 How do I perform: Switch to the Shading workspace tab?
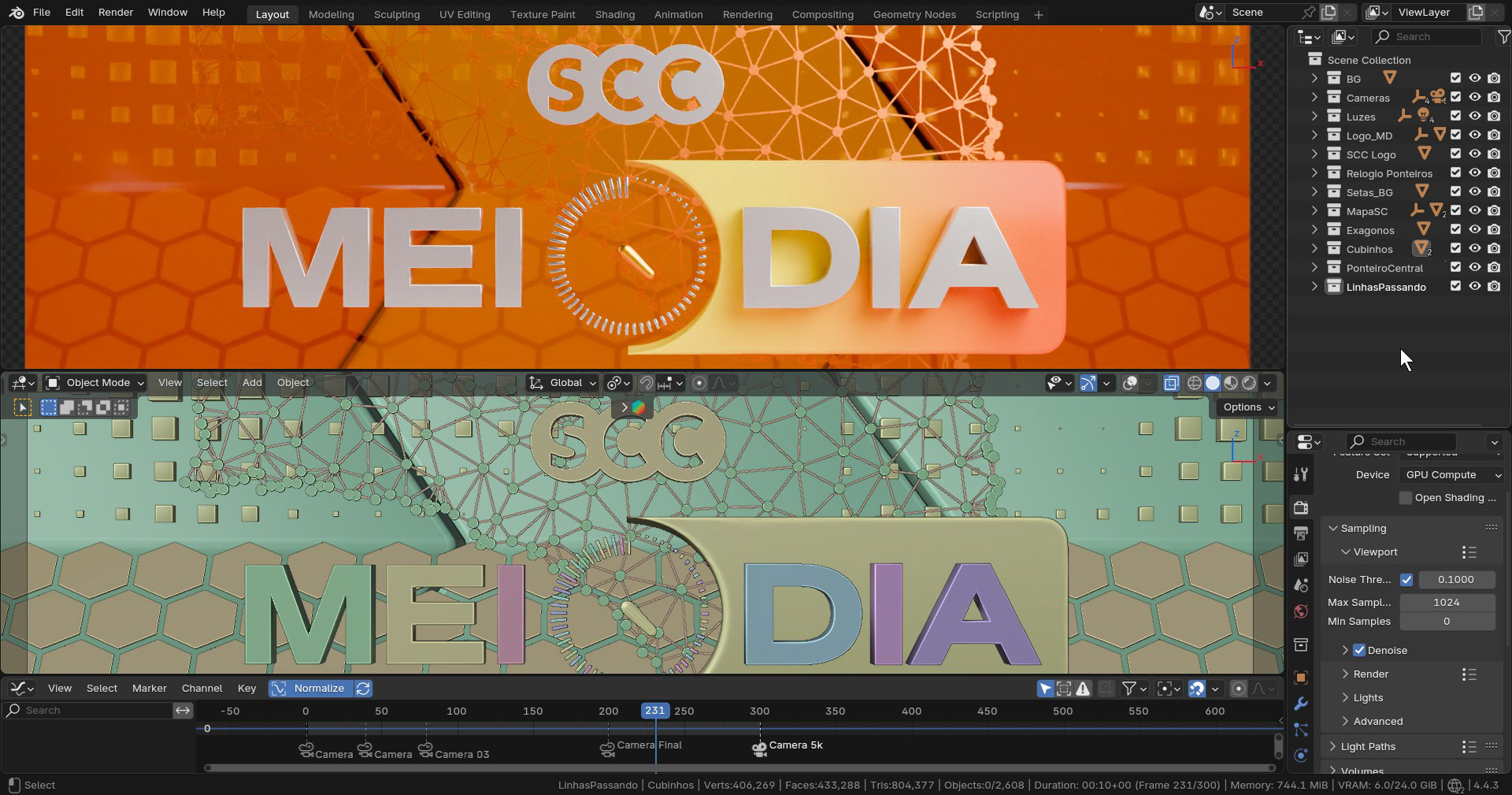pyautogui.click(x=615, y=14)
